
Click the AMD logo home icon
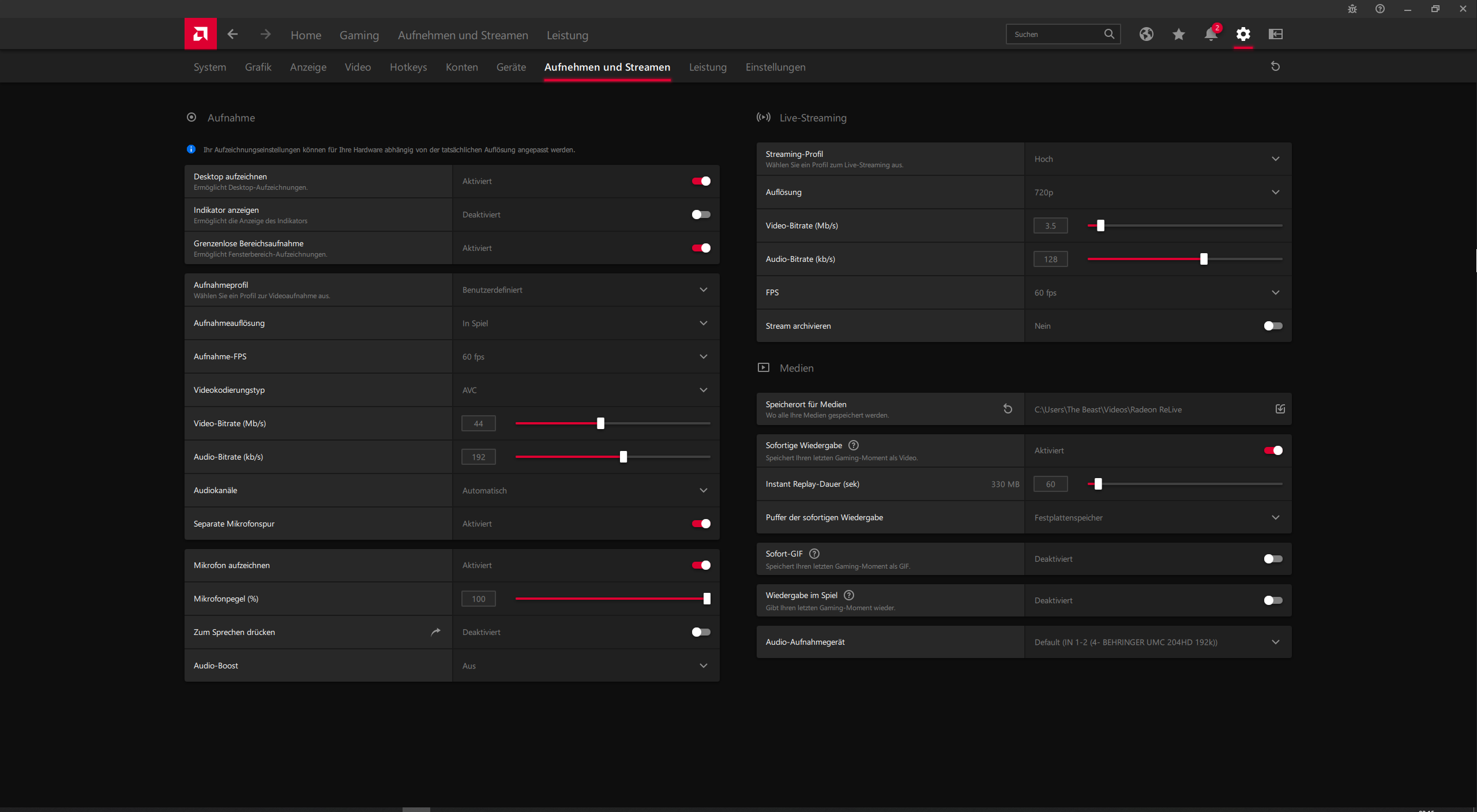pos(200,34)
